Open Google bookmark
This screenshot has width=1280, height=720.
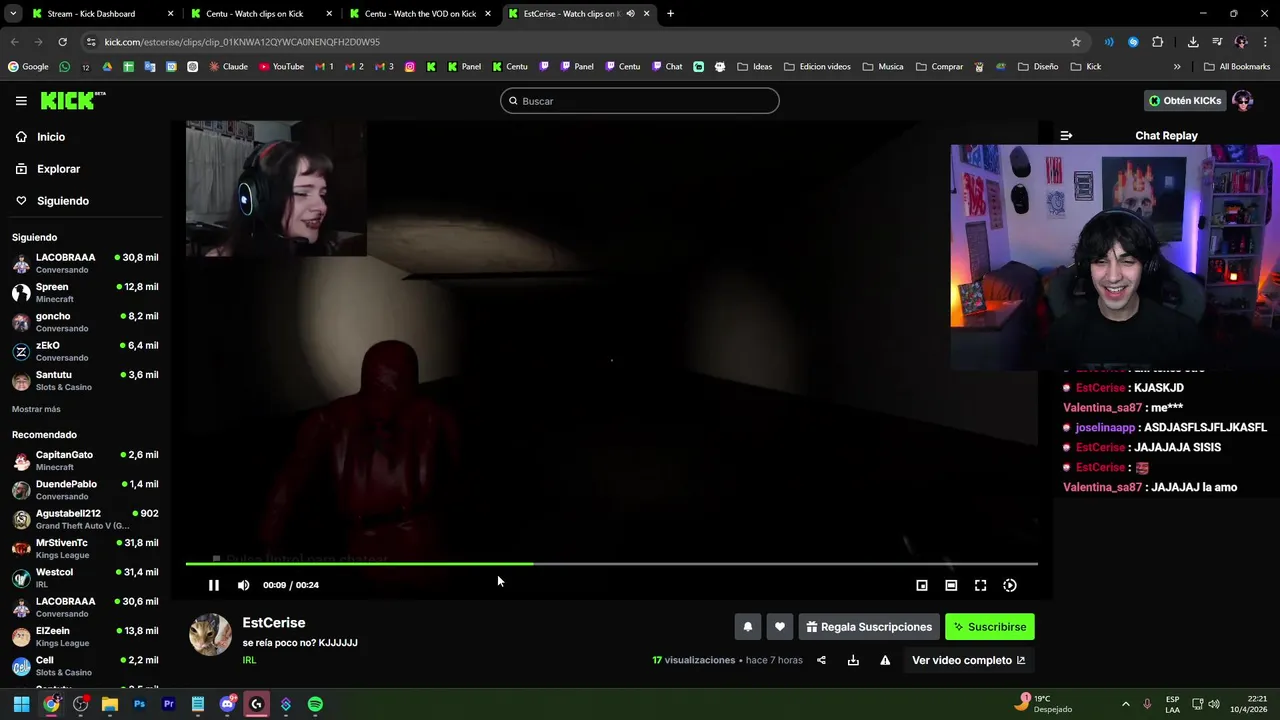point(28,67)
